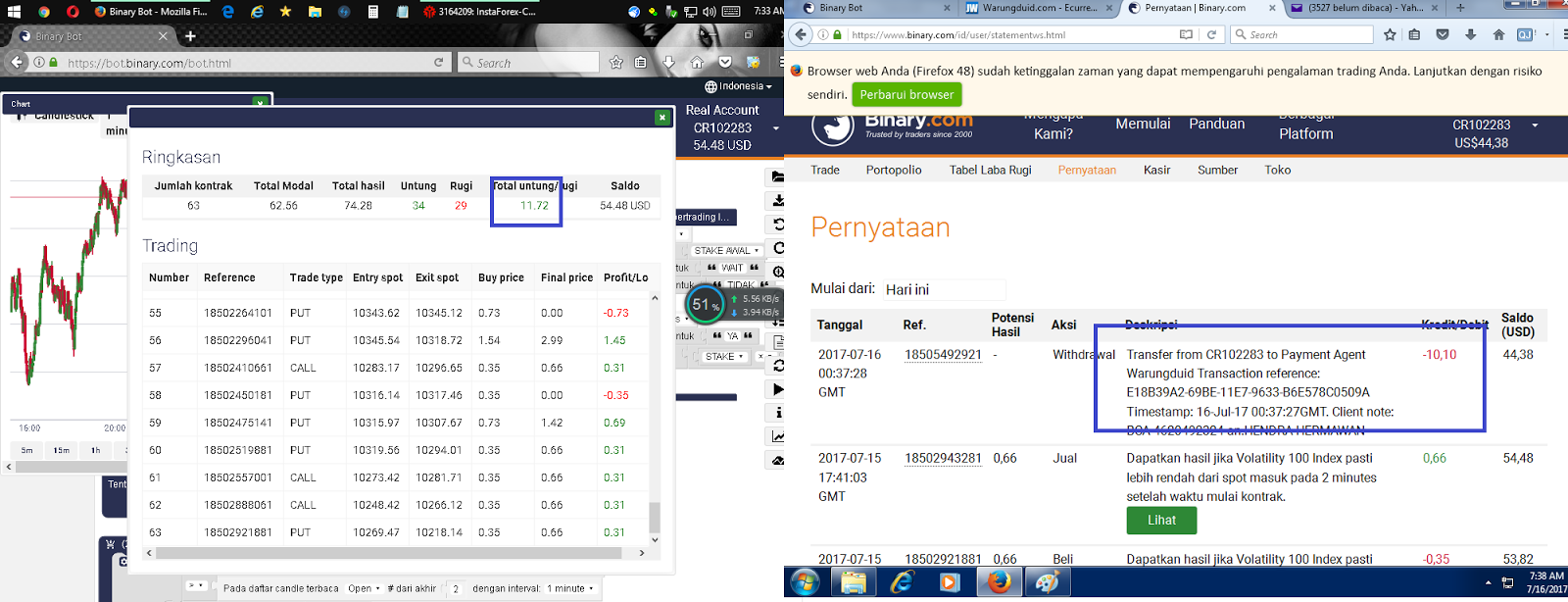Open the '1 minute' interval dropdown

[569, 588]
